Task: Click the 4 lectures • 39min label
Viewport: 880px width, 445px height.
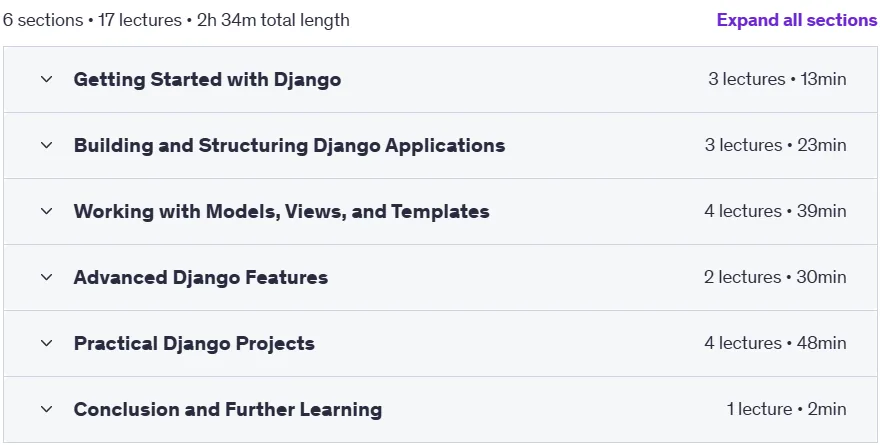Action: [x=775, y=211]
